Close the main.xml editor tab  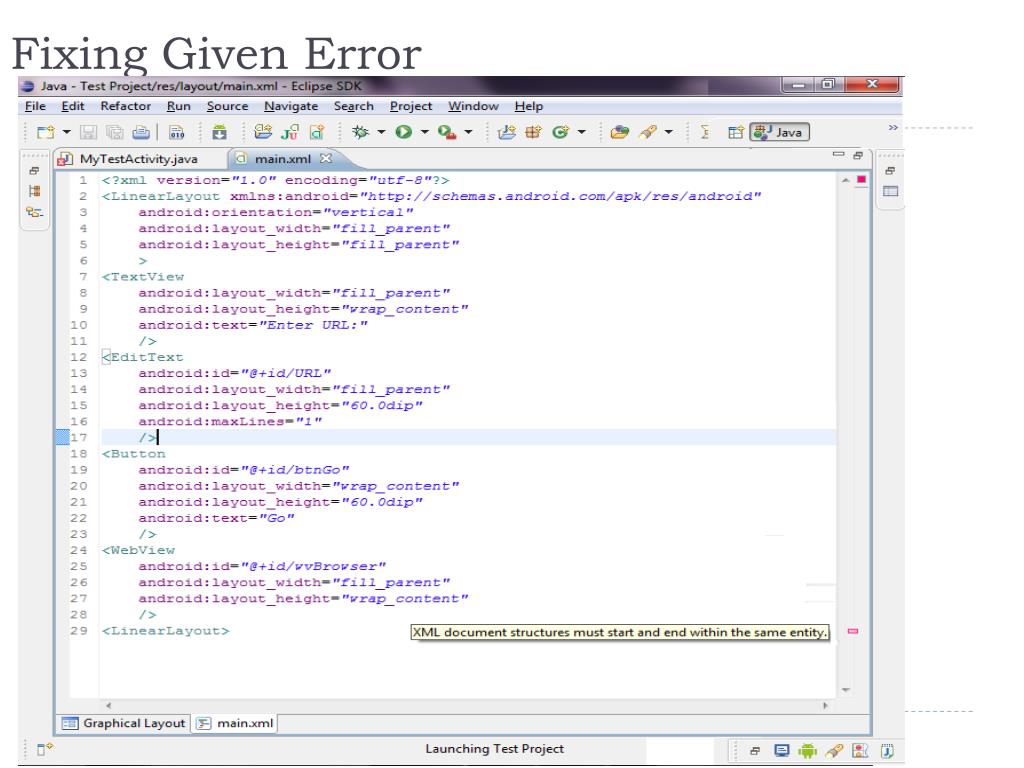click(326, 158)
